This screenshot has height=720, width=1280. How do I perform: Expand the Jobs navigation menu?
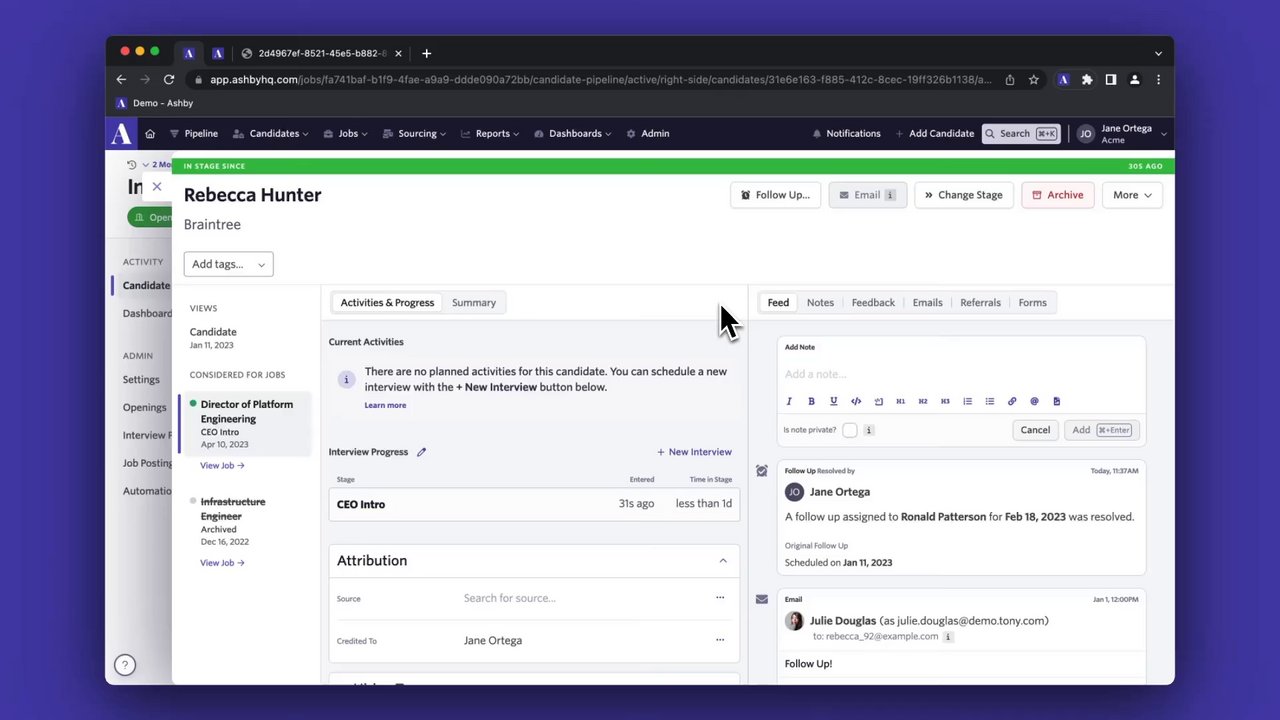coord(346,133)
